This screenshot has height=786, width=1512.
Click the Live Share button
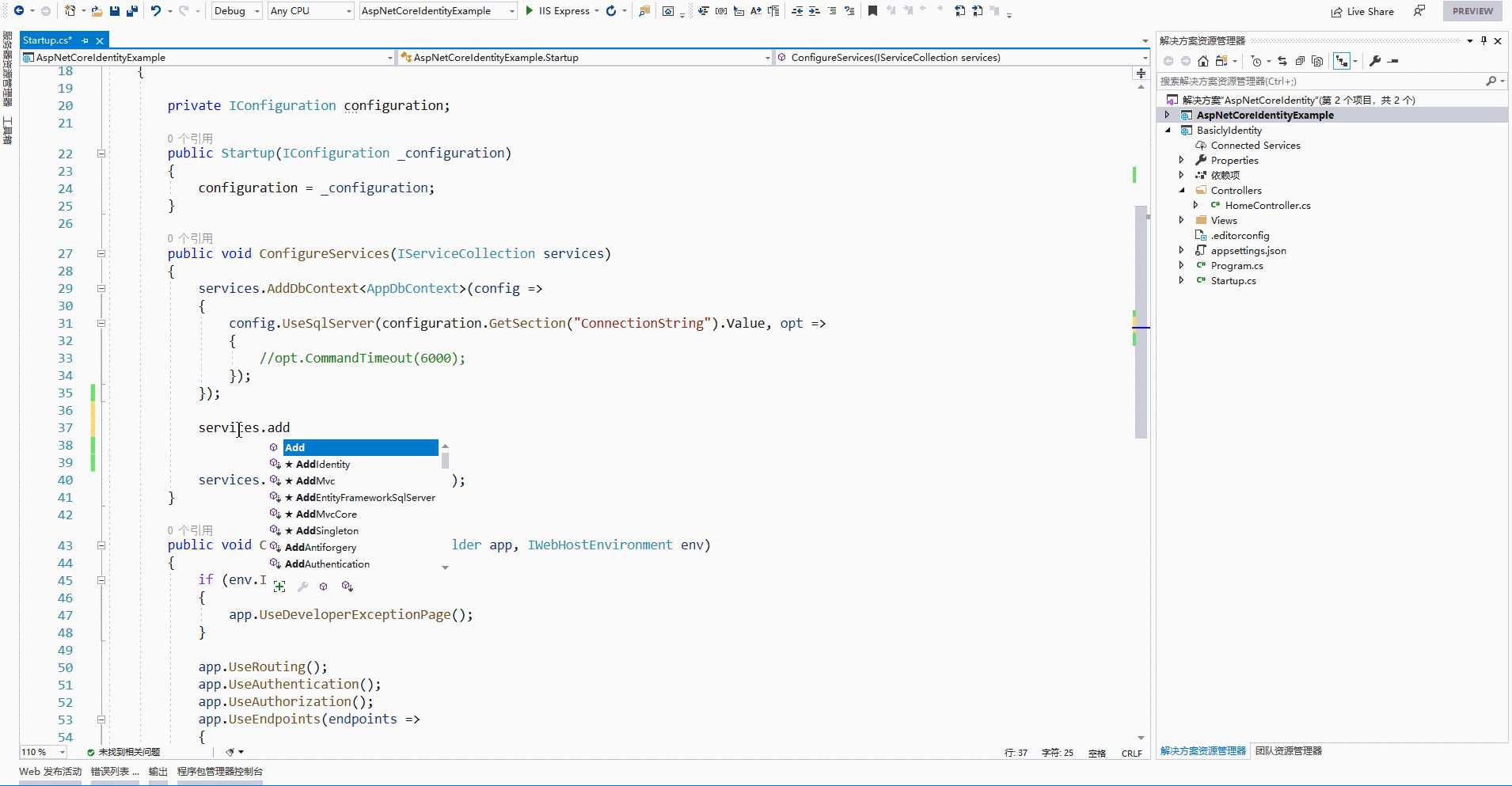[1362, 11]
